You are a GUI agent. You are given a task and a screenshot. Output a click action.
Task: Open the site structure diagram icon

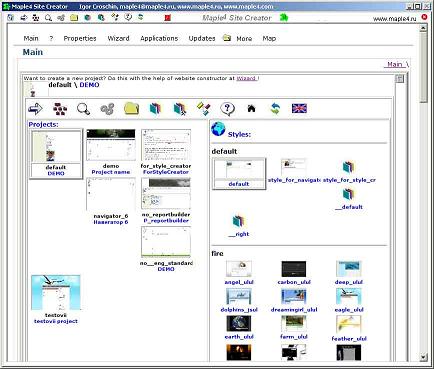60,109
